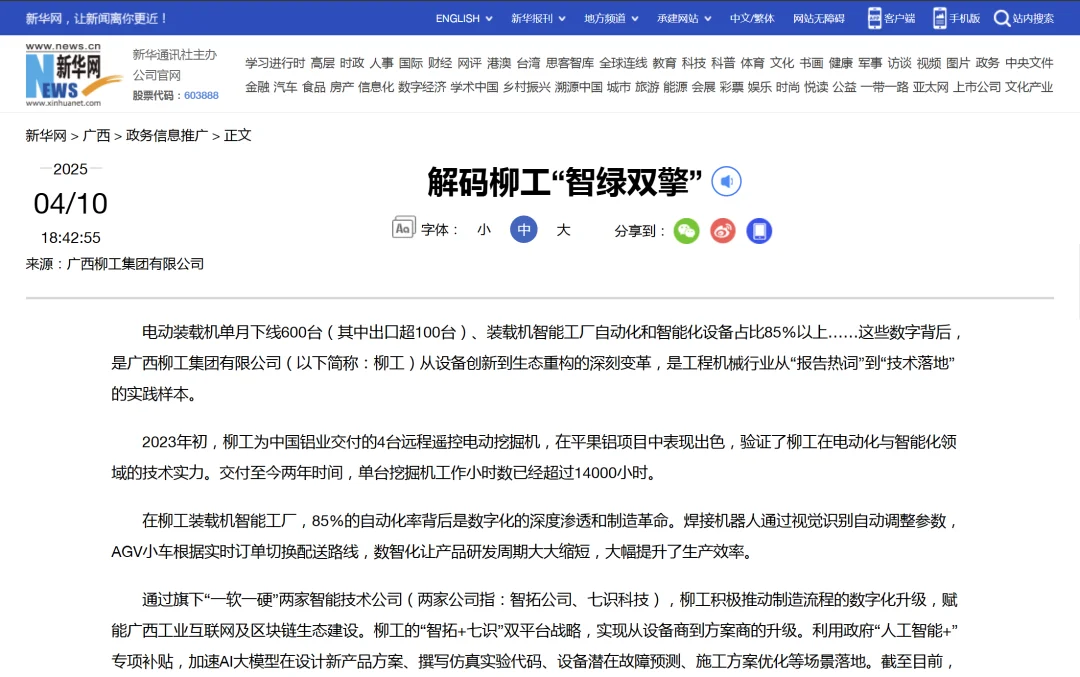The height and width of the screenshot is (677, 1080).
Task: Open the 高层 channel
Action: (x=322, y=63)
